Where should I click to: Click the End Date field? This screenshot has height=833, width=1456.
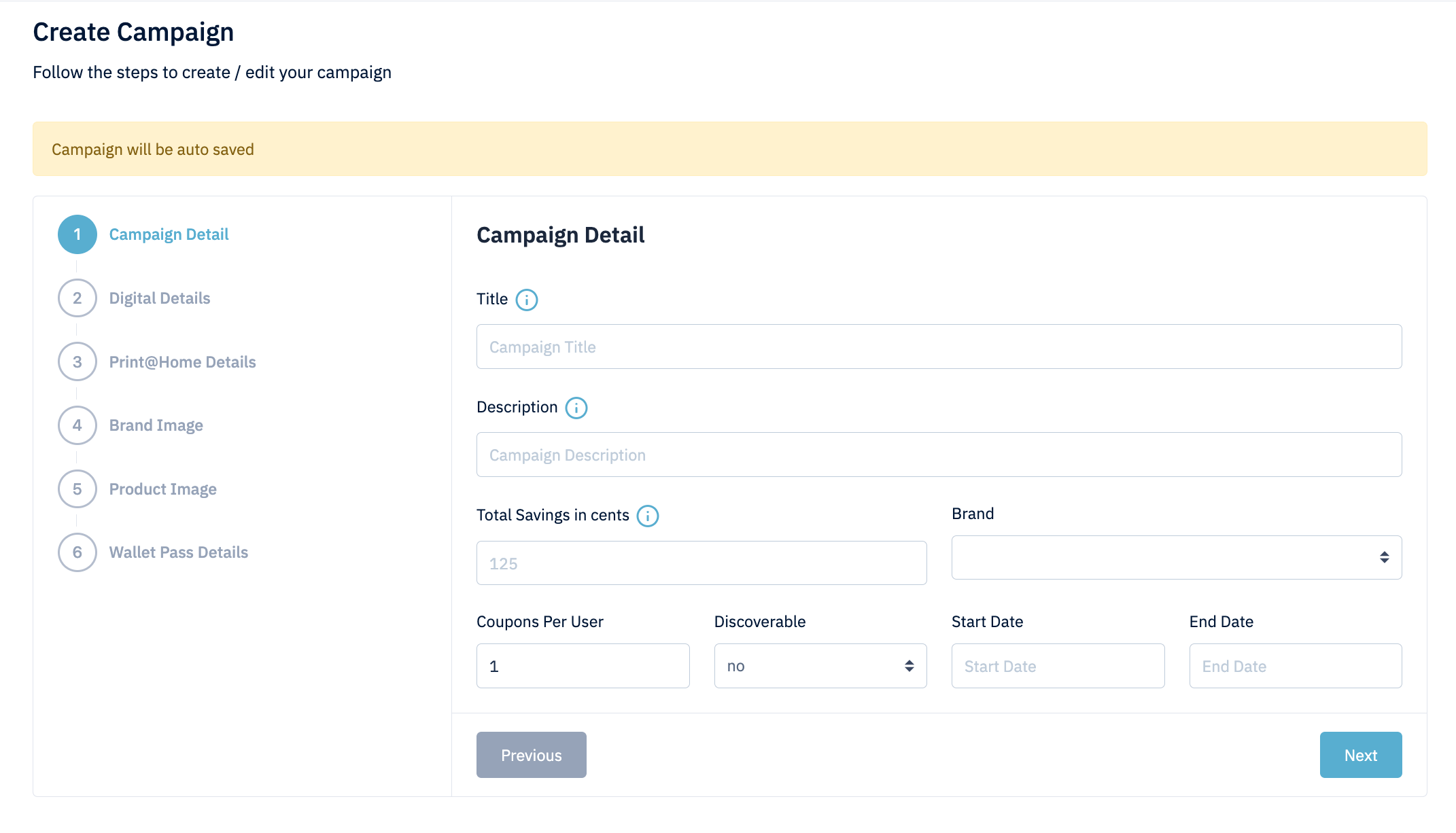coord(1295,666)
